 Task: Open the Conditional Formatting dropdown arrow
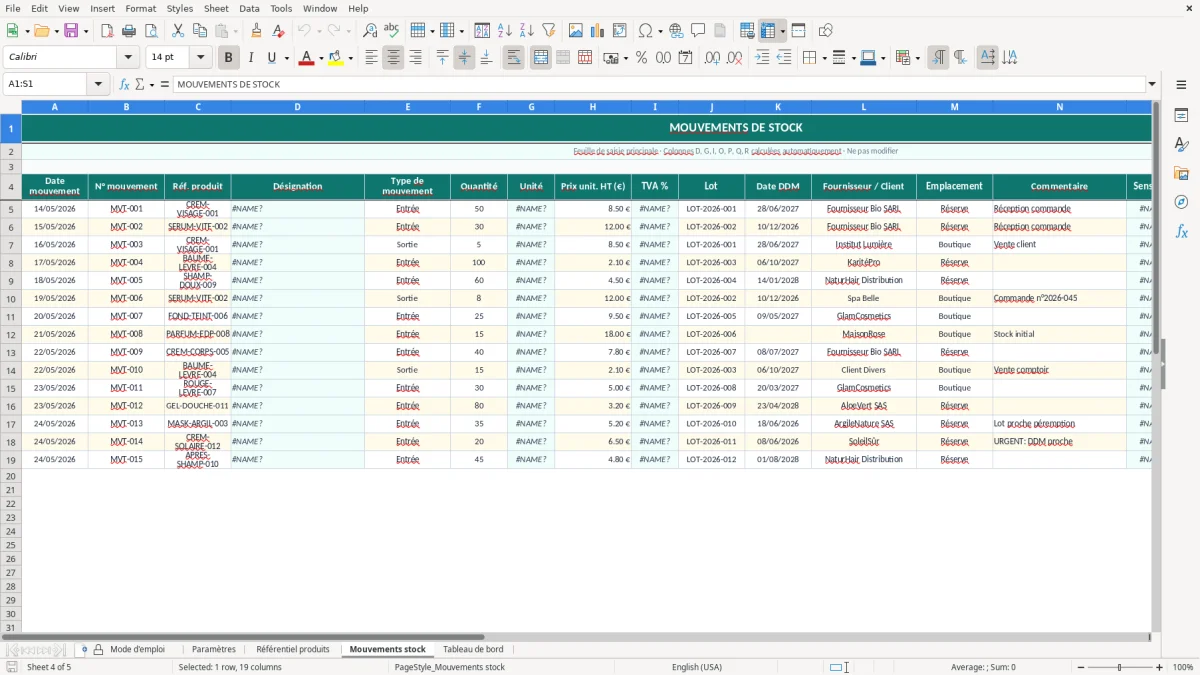click(917, 58)
